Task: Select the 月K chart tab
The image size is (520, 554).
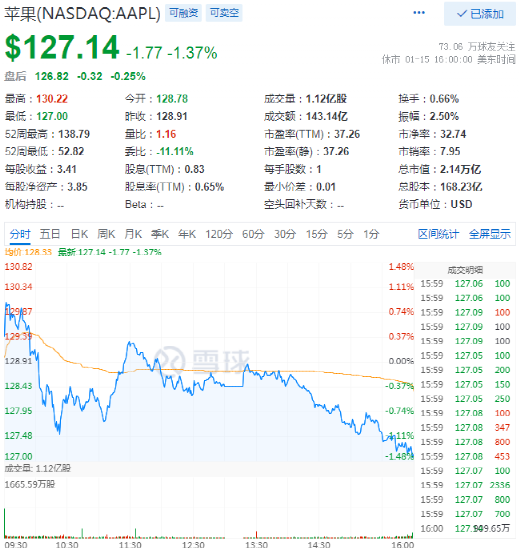Action: click(x=133, y=234)
